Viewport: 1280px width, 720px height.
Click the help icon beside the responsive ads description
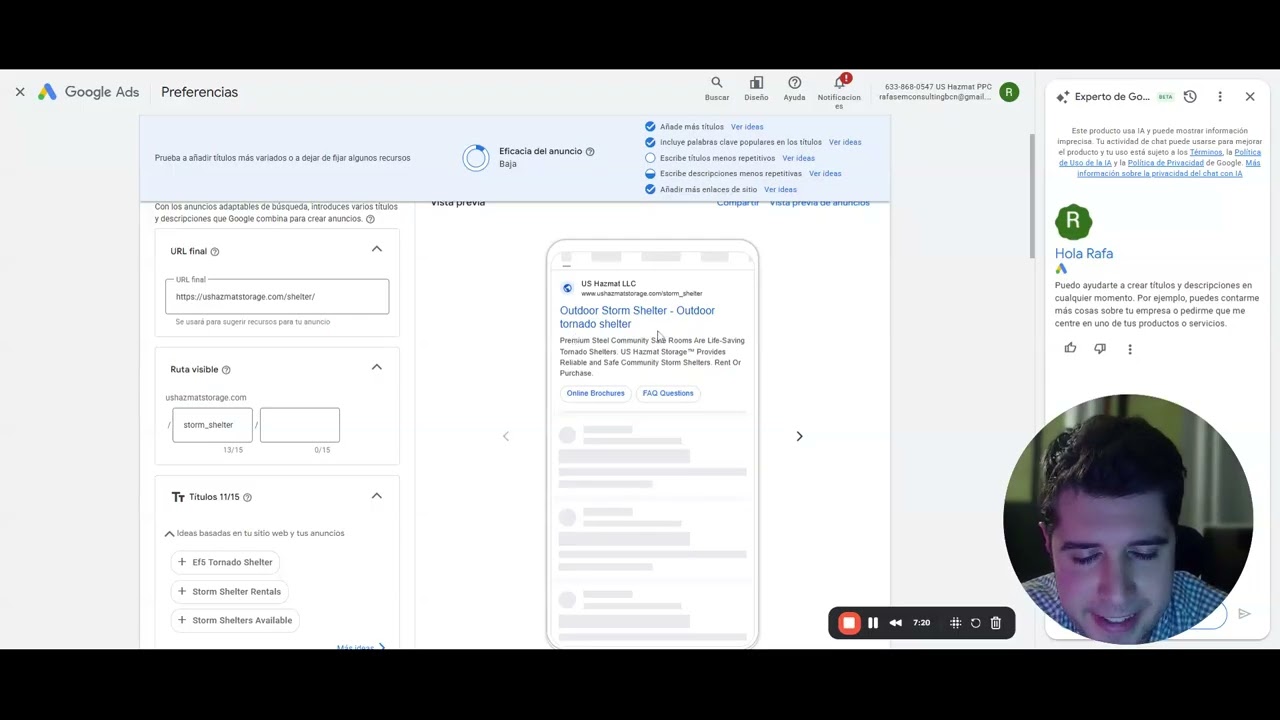pos(370,219)
